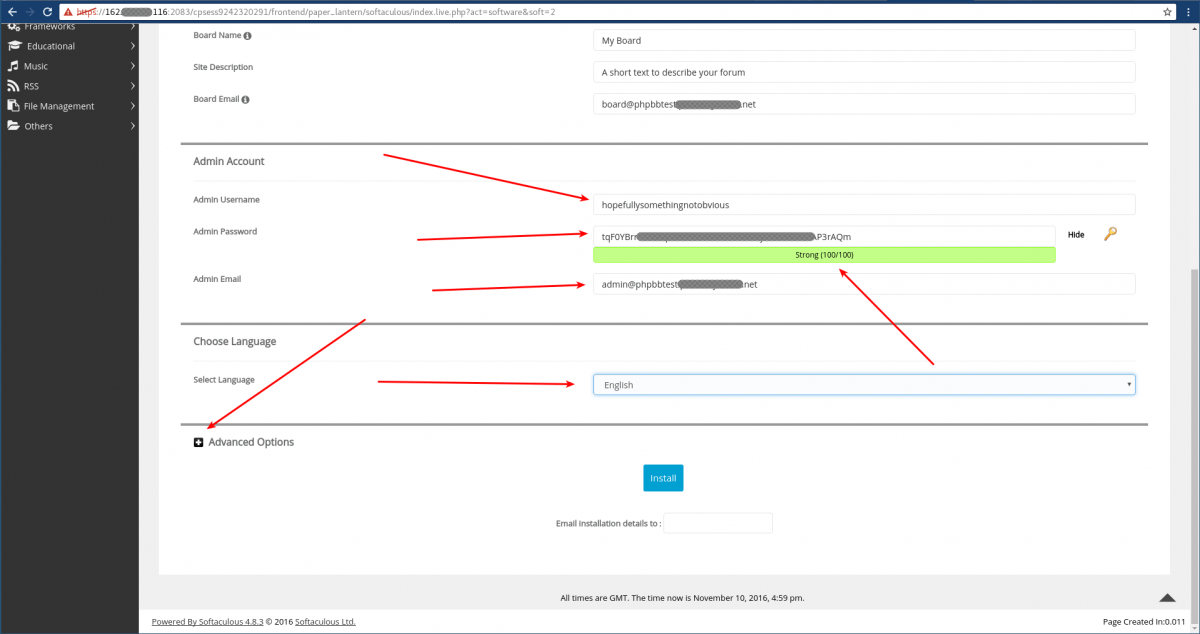Viewport: 1200px width, 634px height.
Task: Click the Admin Username label
Action: coord(226,199)
